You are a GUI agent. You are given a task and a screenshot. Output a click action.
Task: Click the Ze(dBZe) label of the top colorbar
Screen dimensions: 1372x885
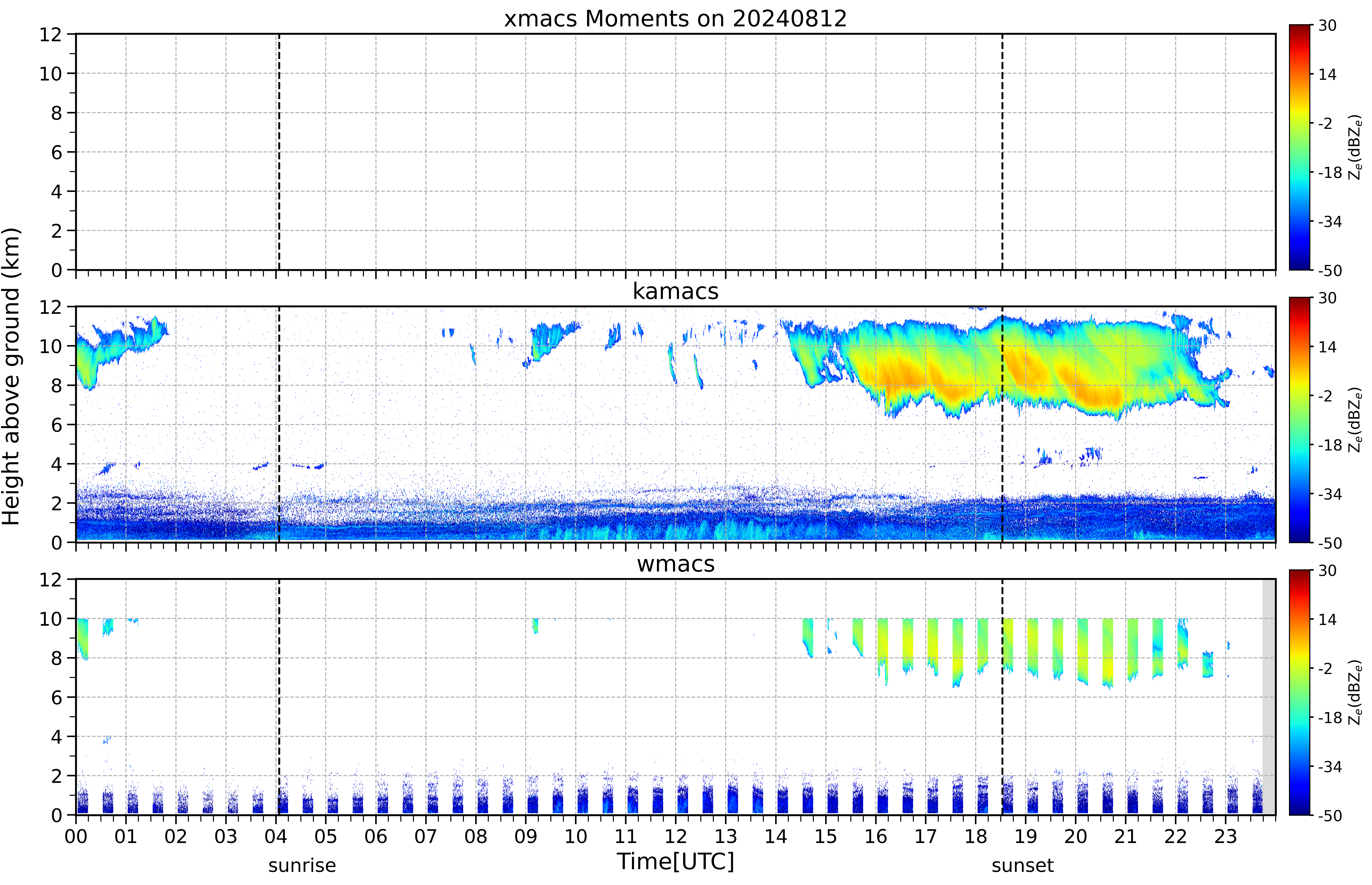tap(1355, 147)
